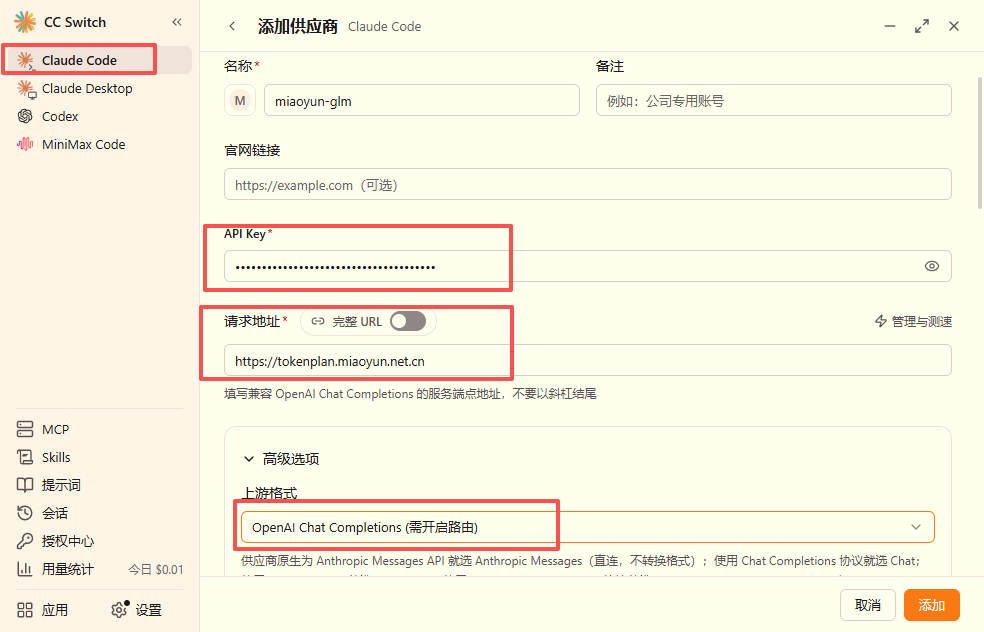The image size is (984, 632).
Task: Click the MiniMax waveform icon
Action: click(25, 144)
